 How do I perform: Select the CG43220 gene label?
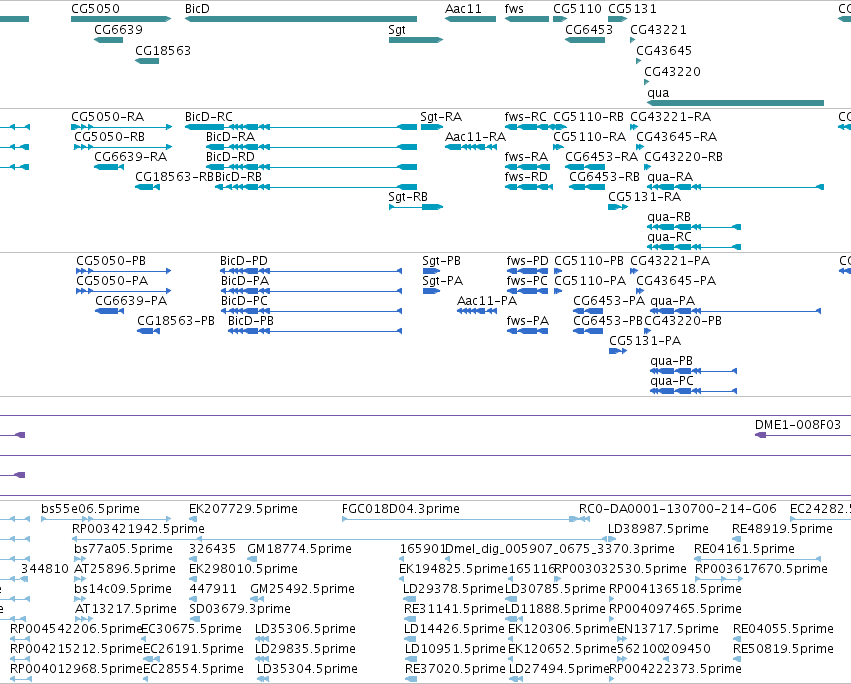click(x=672, y=72)
